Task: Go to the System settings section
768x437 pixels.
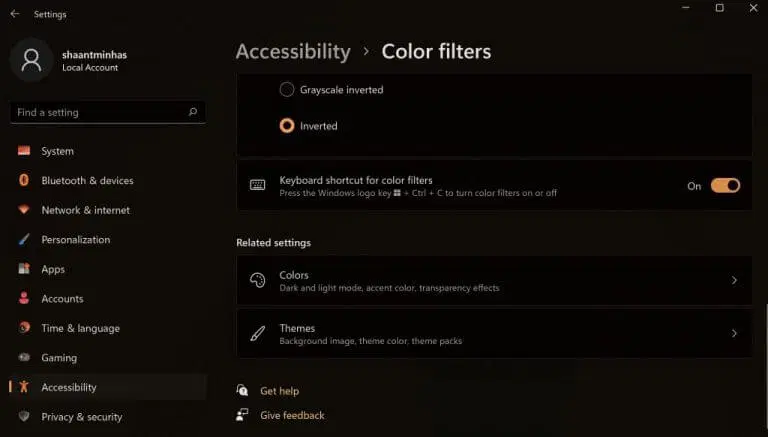Action: click(57, 151)
